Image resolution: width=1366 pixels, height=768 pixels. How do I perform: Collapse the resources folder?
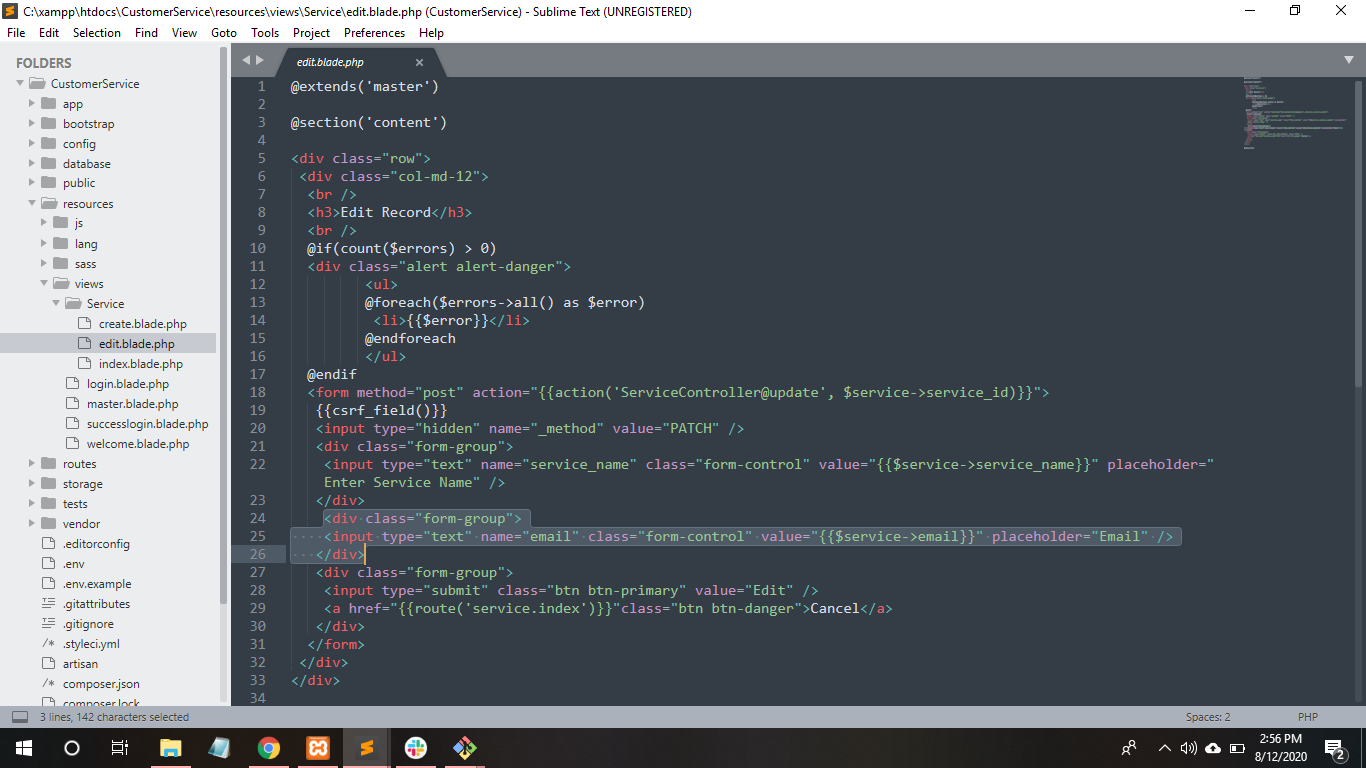[x=33, y=204]
